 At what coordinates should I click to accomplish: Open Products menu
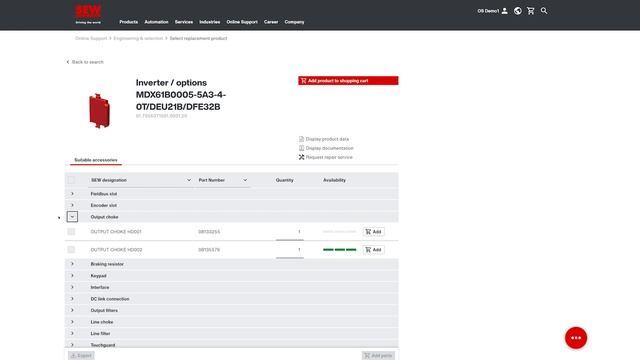(129, 22)
